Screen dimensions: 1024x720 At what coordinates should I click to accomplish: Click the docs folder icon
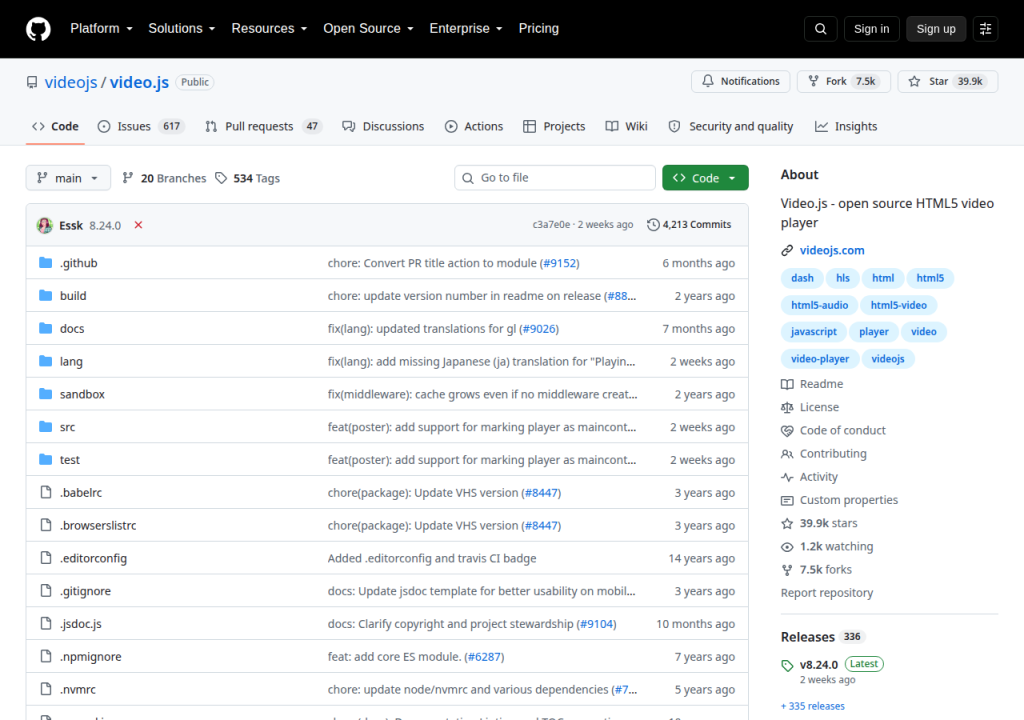point(46,328)
